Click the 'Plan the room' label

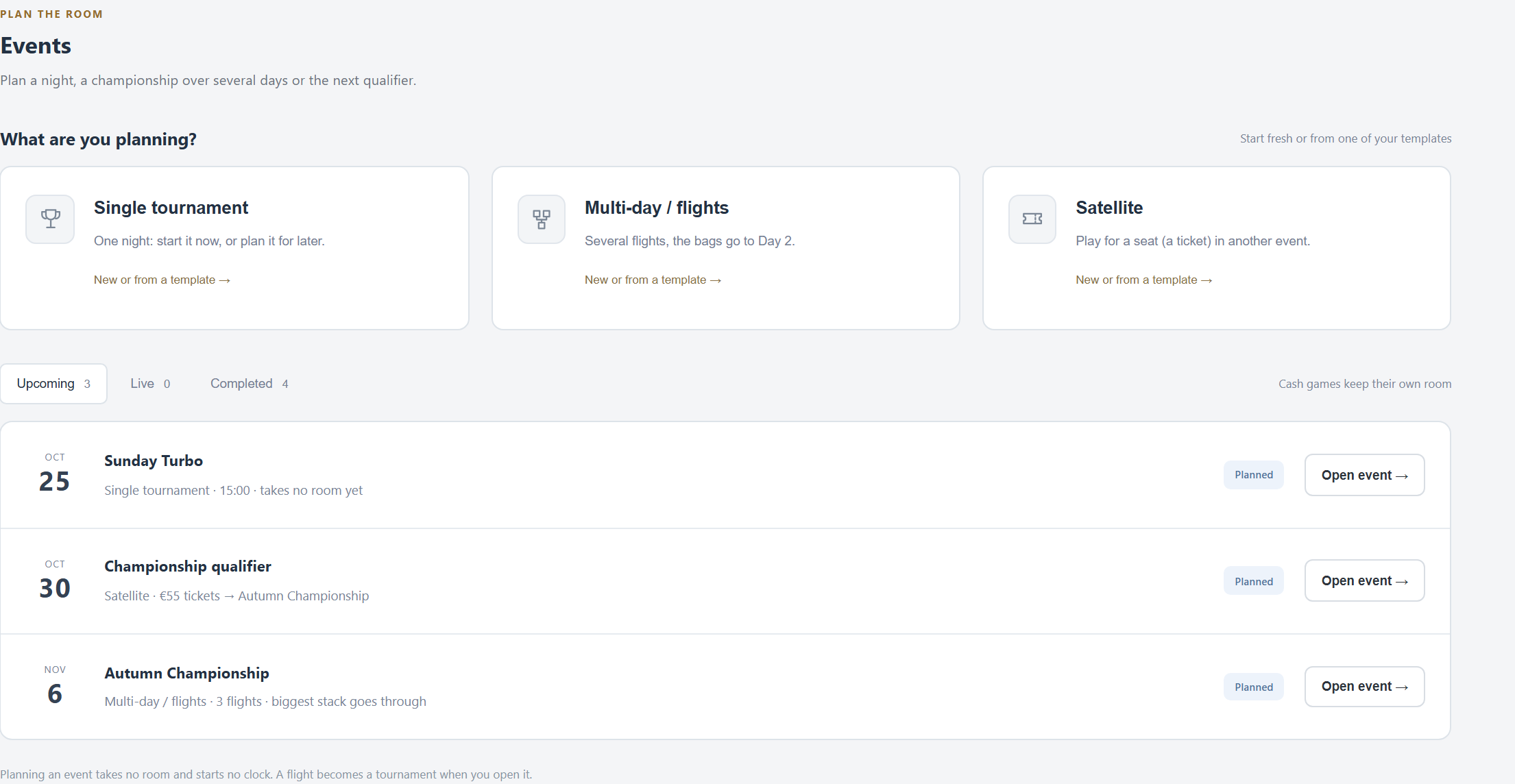[x=51, y=14]
